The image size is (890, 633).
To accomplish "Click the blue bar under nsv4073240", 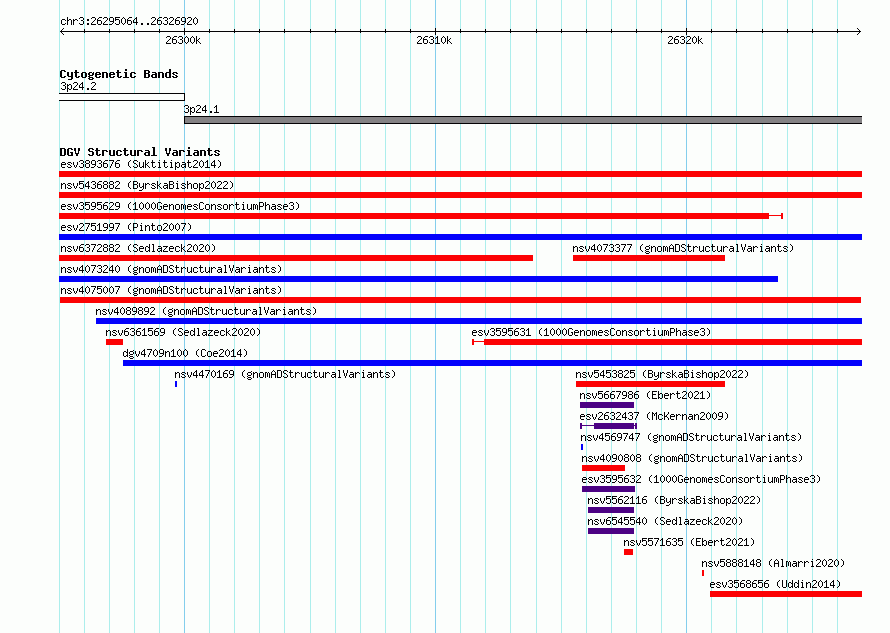I will [418, 279].
